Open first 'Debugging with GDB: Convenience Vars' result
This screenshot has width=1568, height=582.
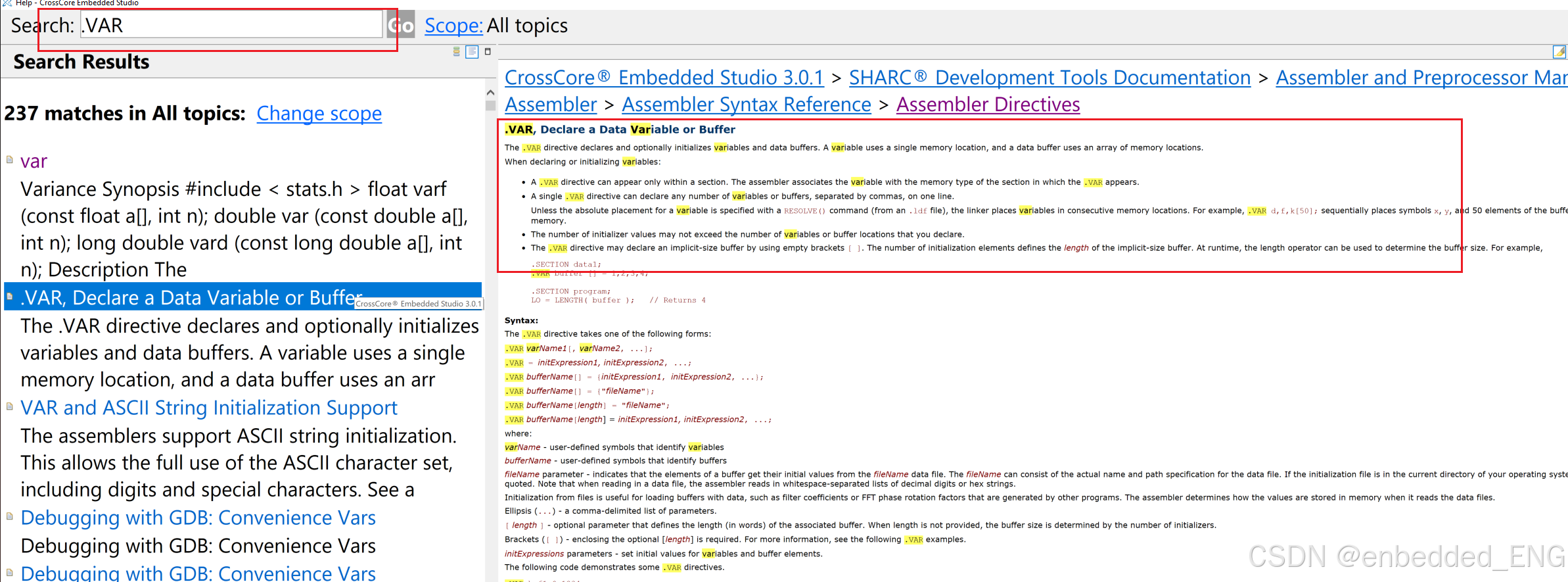click(x=198, y=518)
